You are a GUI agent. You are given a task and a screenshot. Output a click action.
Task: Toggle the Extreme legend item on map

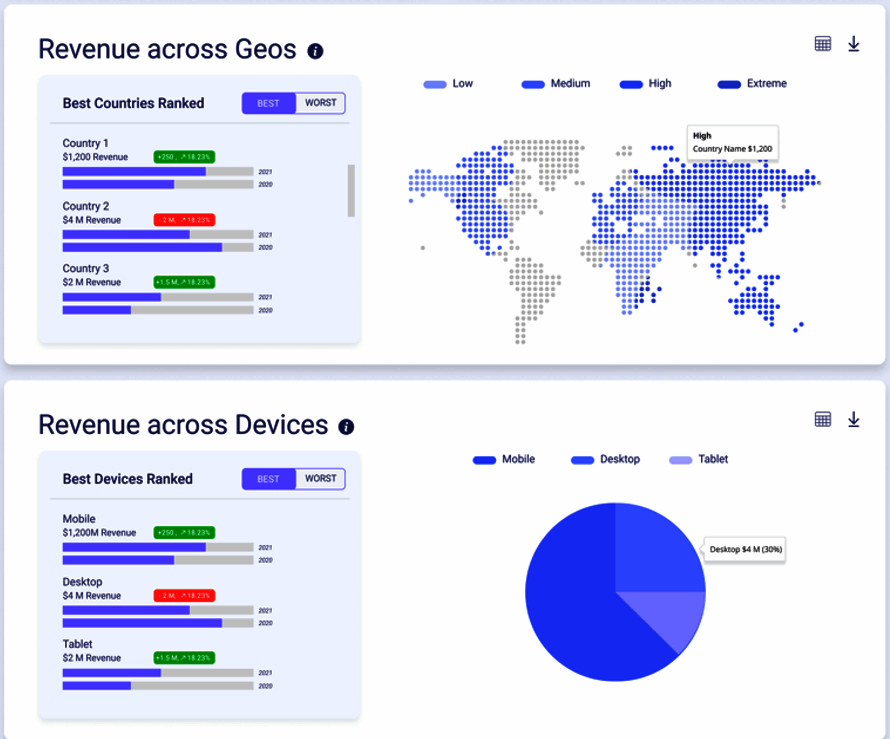click(x=752, y=84)
